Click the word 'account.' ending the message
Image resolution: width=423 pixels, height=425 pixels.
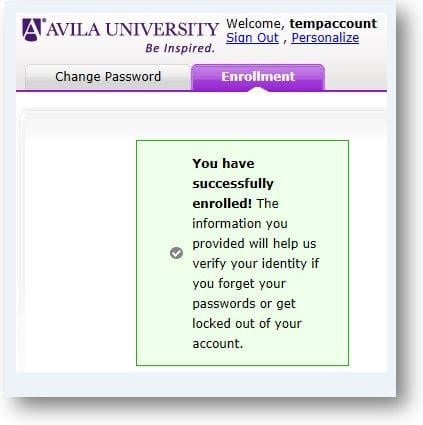pos(218,344)
